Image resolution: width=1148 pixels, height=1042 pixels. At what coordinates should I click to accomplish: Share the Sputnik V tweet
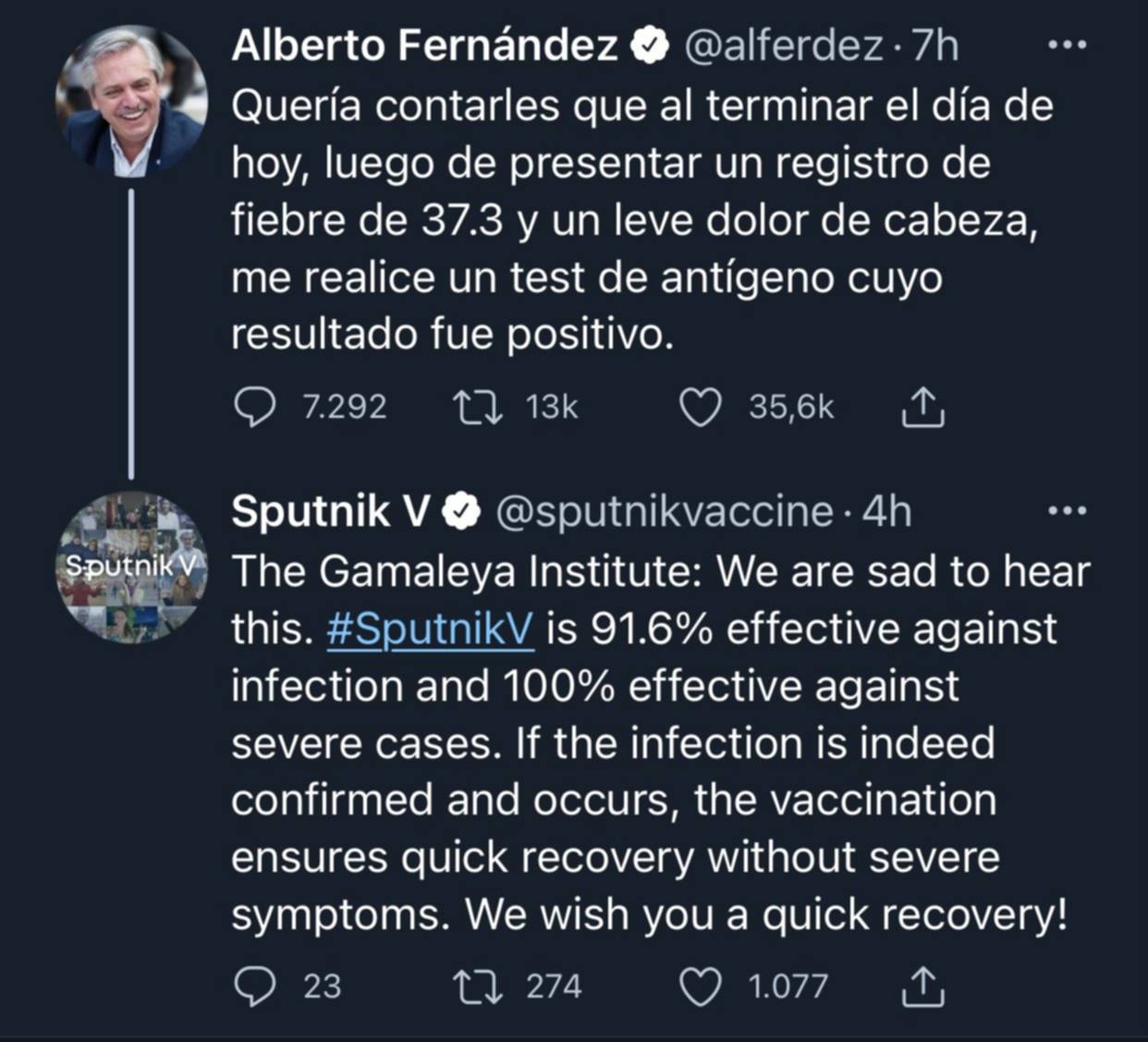click(x=922, y=987)
